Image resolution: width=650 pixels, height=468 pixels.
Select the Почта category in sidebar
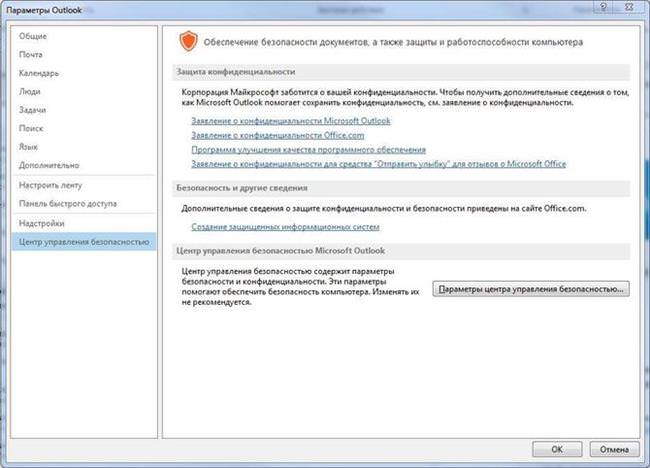click(84, 54)
